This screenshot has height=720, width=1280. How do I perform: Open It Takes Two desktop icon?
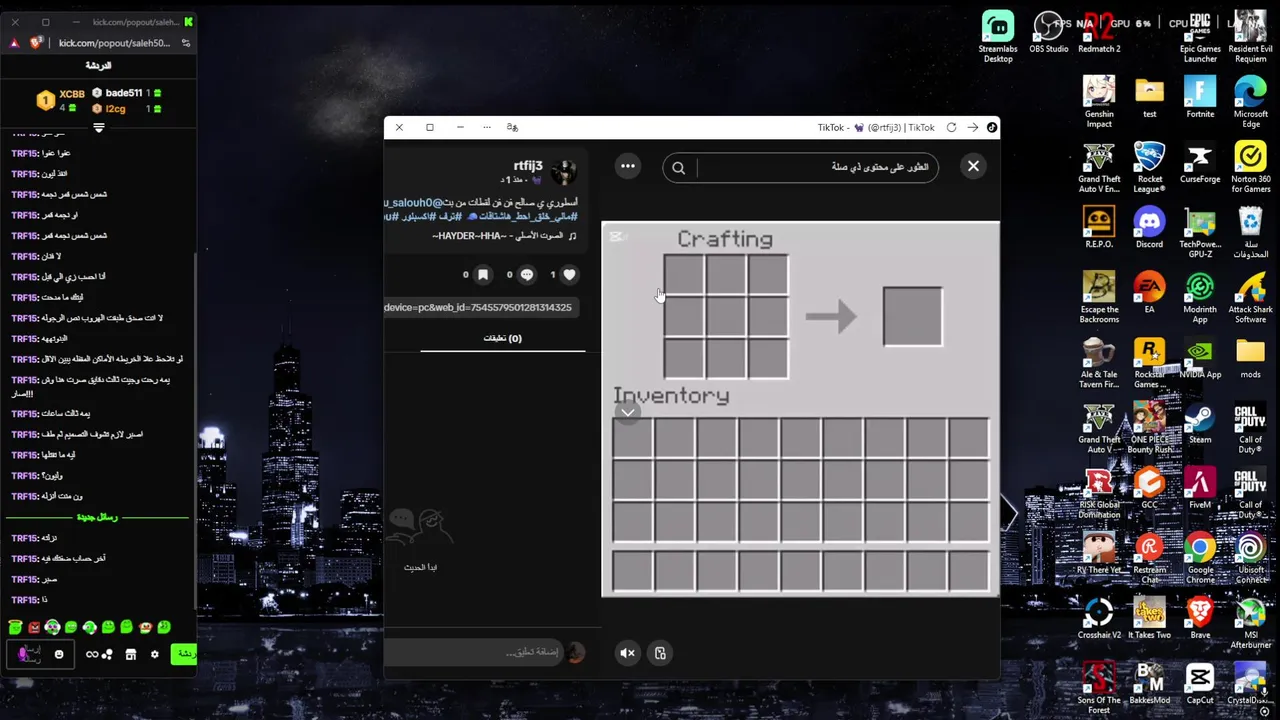(x=1149, y=616)
